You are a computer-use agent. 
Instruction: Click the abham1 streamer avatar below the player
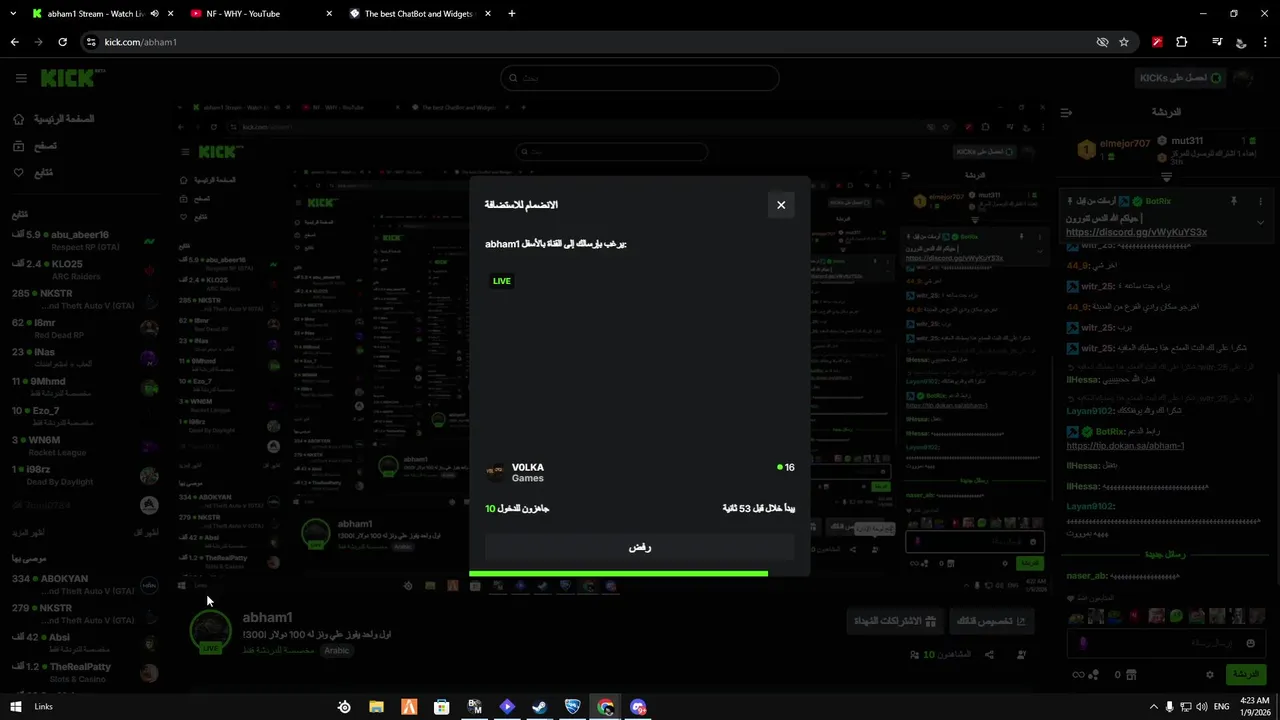pos(210,631)
